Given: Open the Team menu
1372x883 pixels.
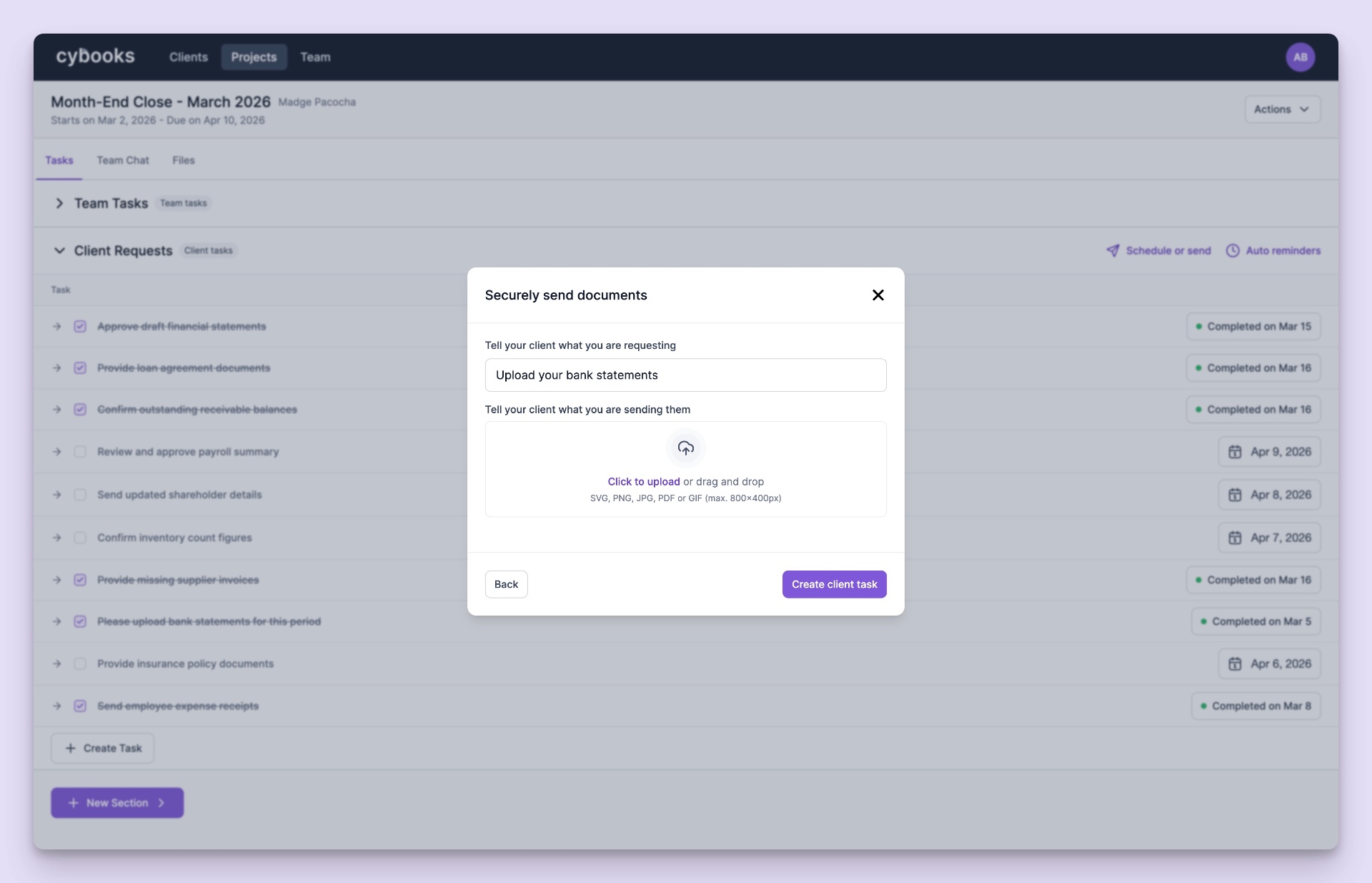Looking at the screenshot, I should (315, 57).
